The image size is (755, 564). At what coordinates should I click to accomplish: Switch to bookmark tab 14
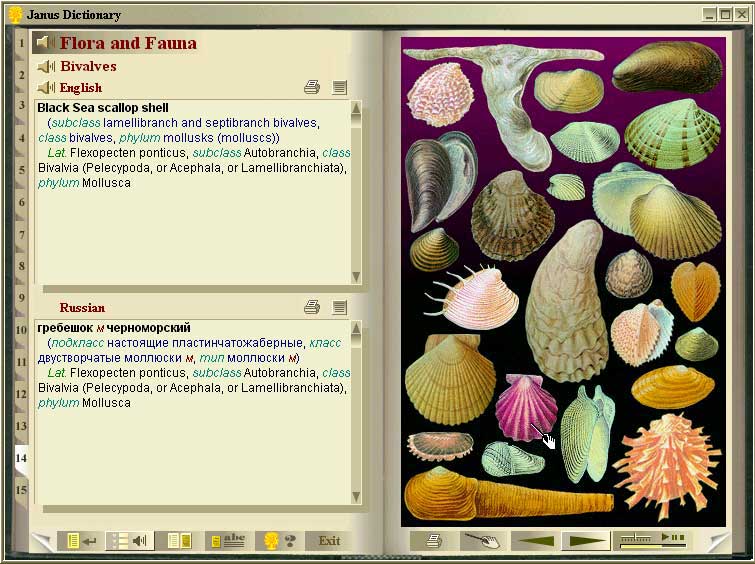click(21, 458)
